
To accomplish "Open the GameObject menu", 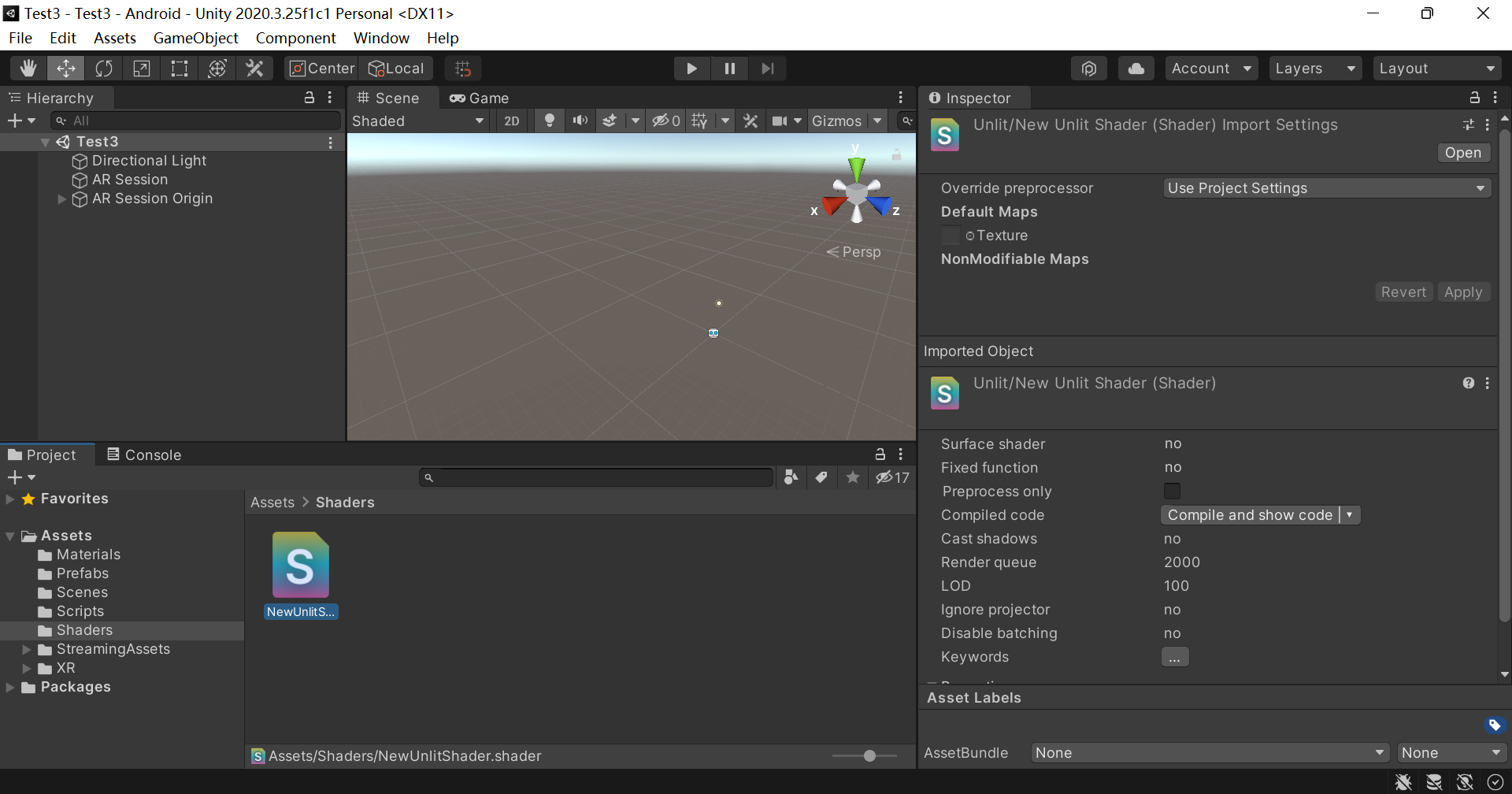I will (x=195, y=38).
